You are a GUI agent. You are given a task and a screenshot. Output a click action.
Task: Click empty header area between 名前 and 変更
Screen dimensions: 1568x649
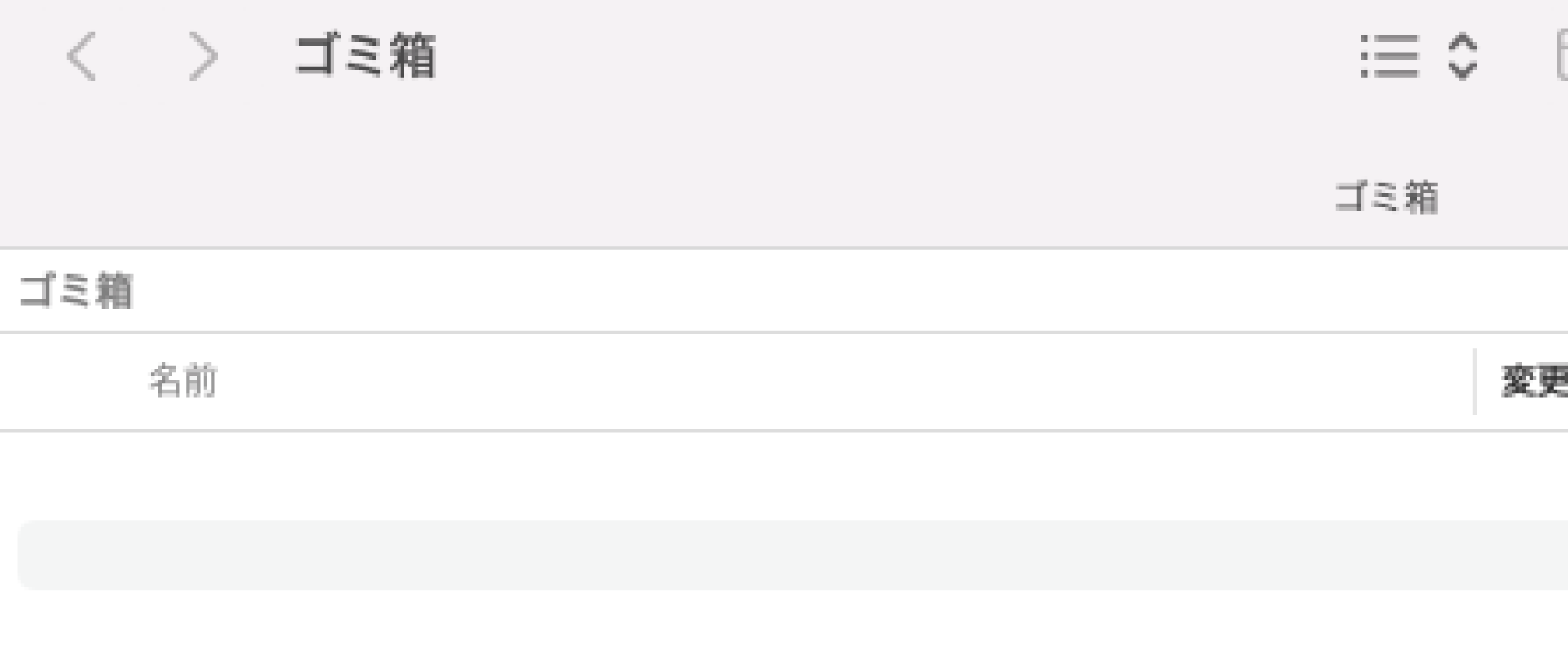(x=841, y=381)
